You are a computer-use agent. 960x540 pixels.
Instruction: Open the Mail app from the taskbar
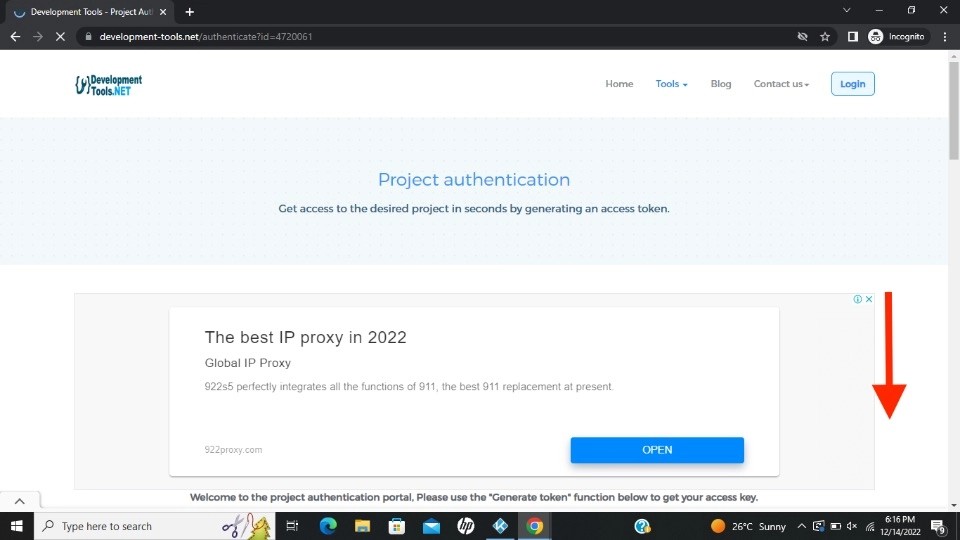[431, 526]
